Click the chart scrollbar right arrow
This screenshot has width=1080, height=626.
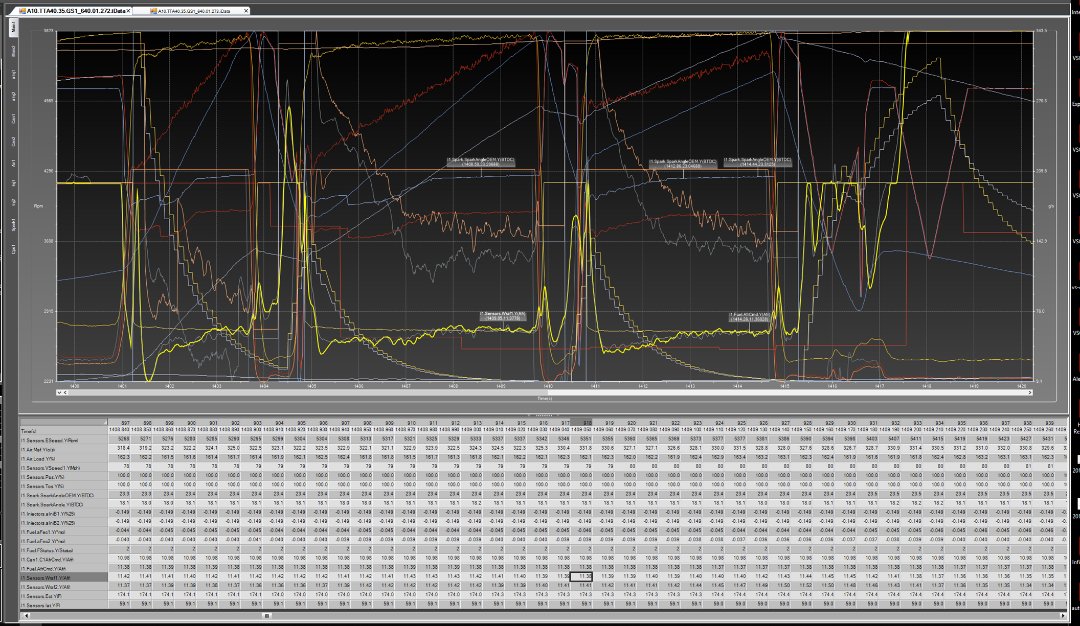pyautogui.click(x=1031, y=393)
